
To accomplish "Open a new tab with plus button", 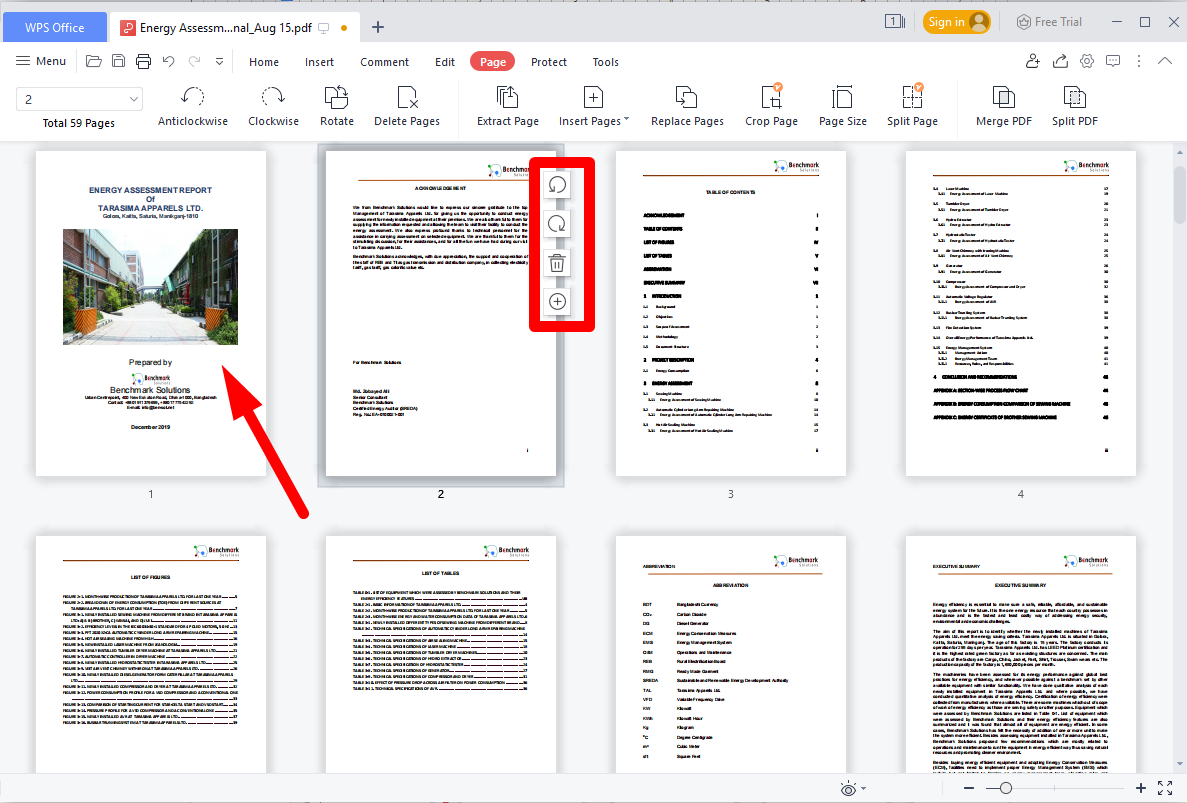I will (378, 27).
